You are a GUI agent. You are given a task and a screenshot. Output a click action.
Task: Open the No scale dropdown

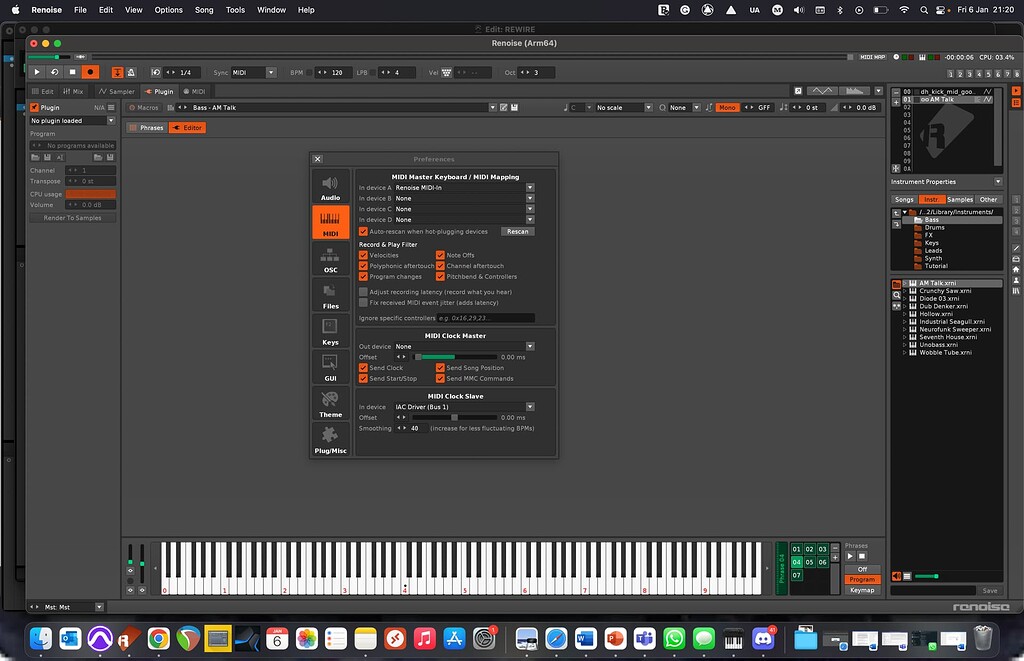point(623,107)
